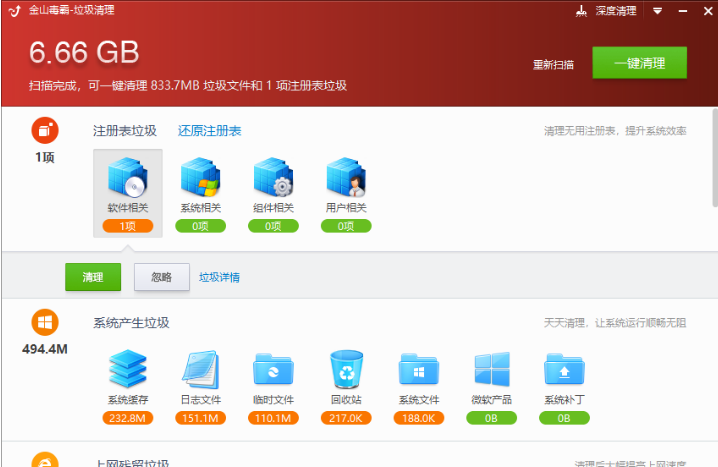The width and height of the screenshot is (718, 467).
Task: Open 深度清理 deep clean option
Action: (616, 11)
